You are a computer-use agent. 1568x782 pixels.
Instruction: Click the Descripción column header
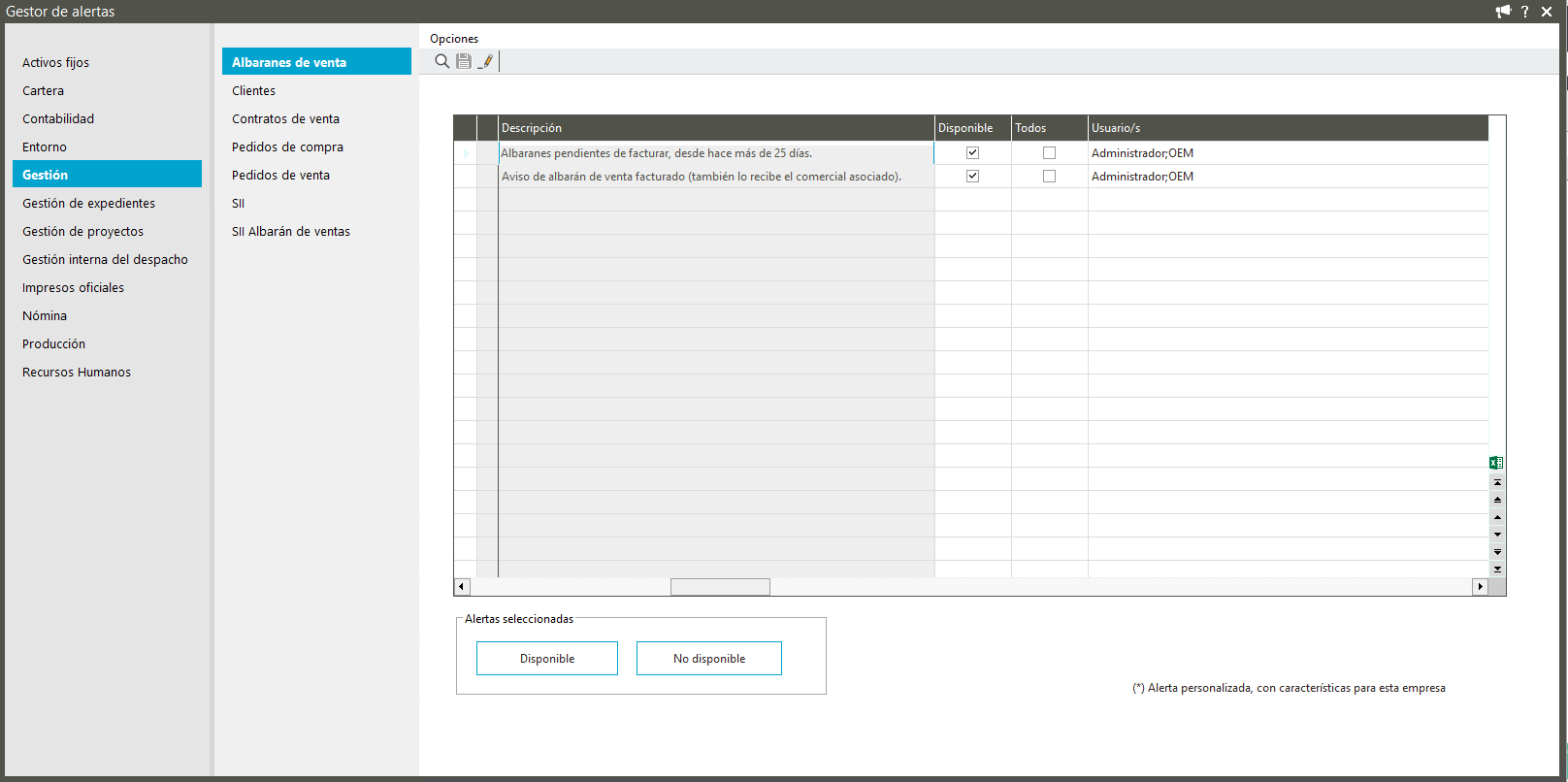(716, 128)
